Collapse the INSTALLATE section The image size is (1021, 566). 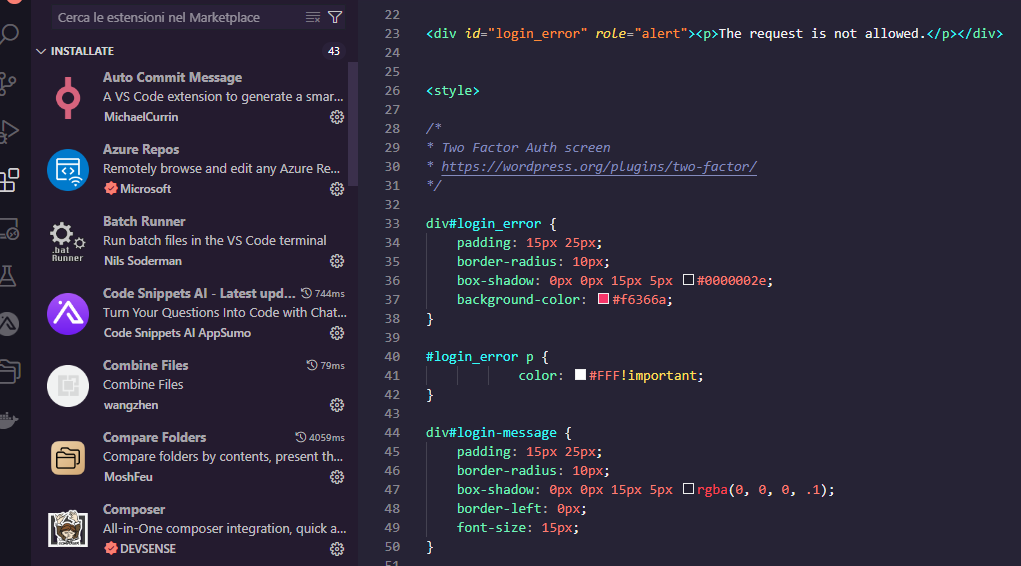(41, 51)
